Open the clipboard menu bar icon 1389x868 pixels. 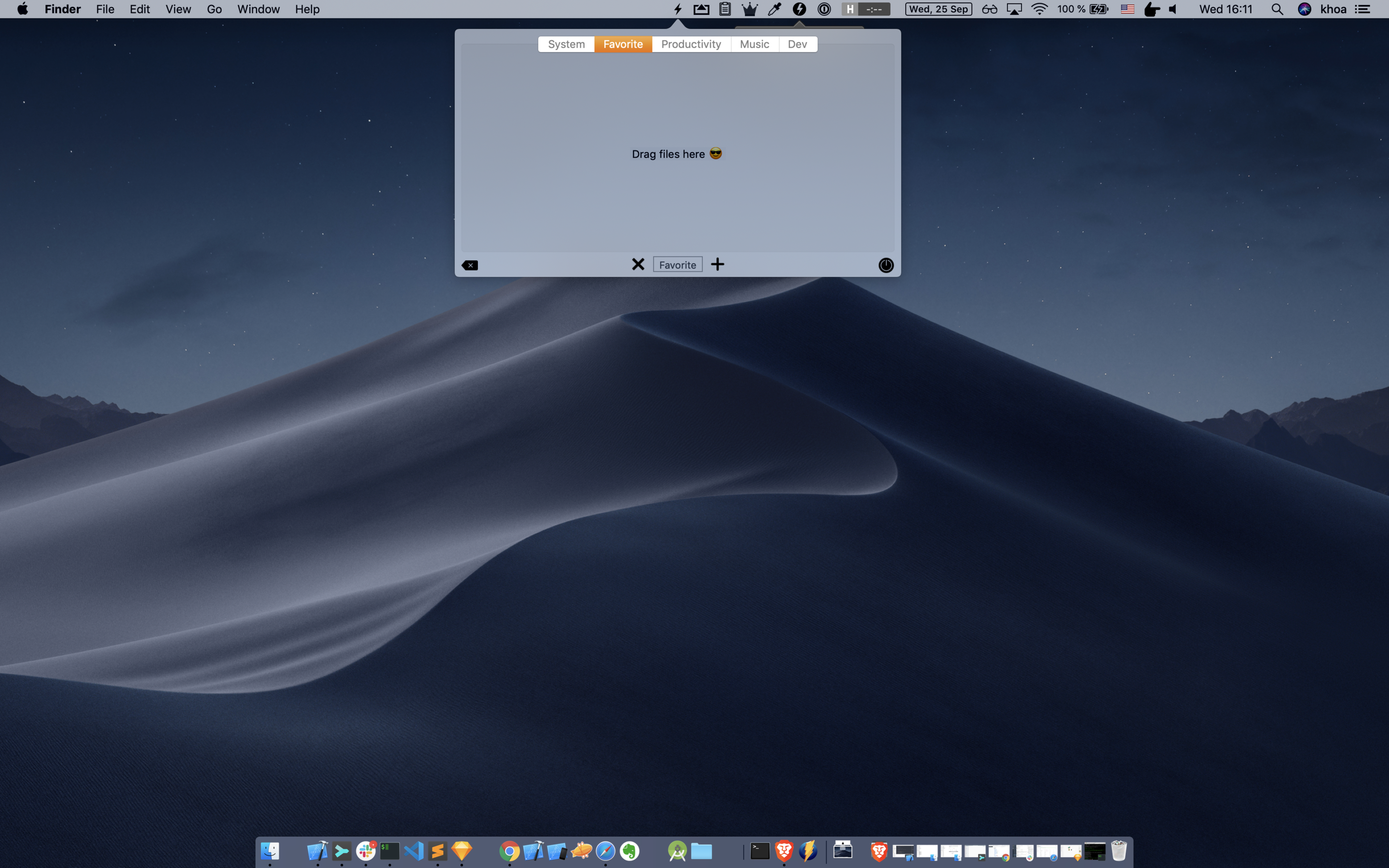tap(725, 9)
